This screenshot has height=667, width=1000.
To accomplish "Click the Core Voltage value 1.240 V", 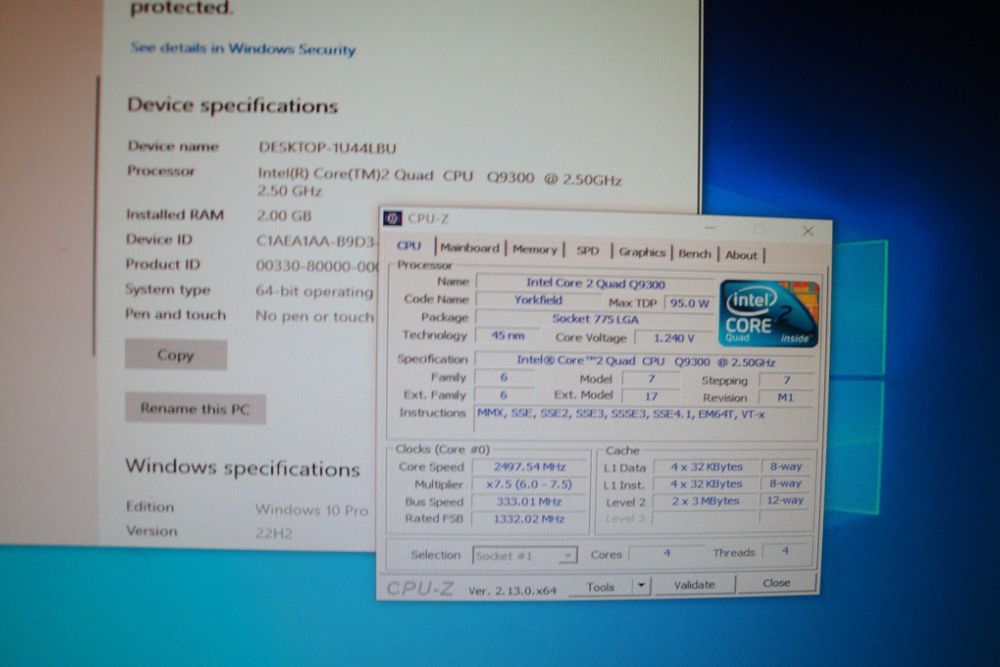I will point(673,338).
